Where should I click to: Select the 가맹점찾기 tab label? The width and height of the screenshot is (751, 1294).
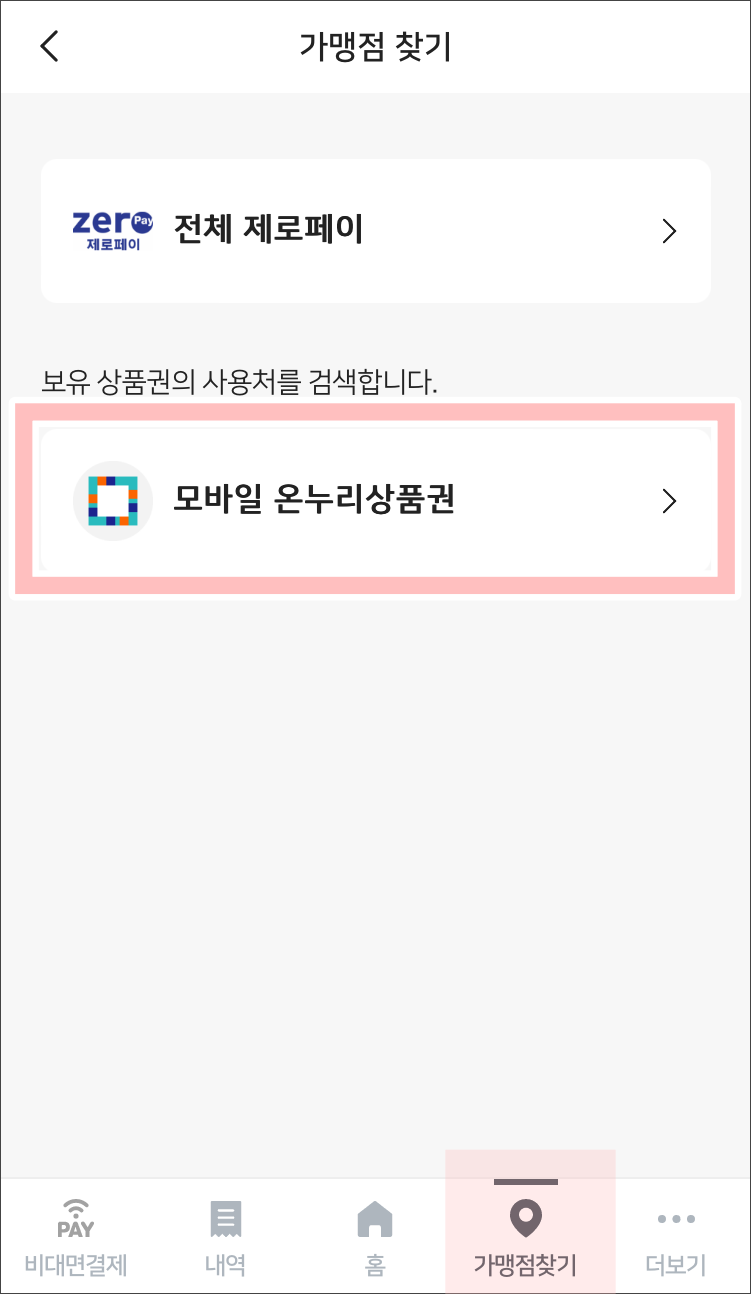click(x=526, y=1264)
